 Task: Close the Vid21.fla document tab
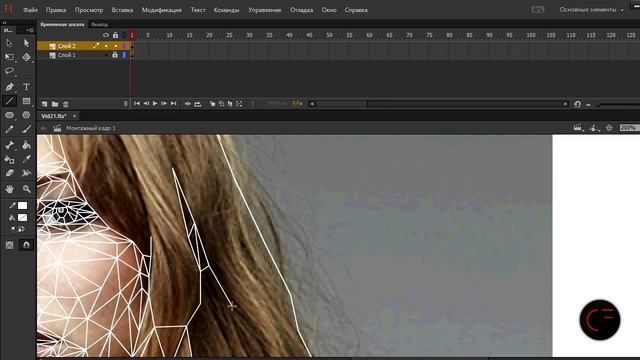pyautogui.click(x=74, y=116)
